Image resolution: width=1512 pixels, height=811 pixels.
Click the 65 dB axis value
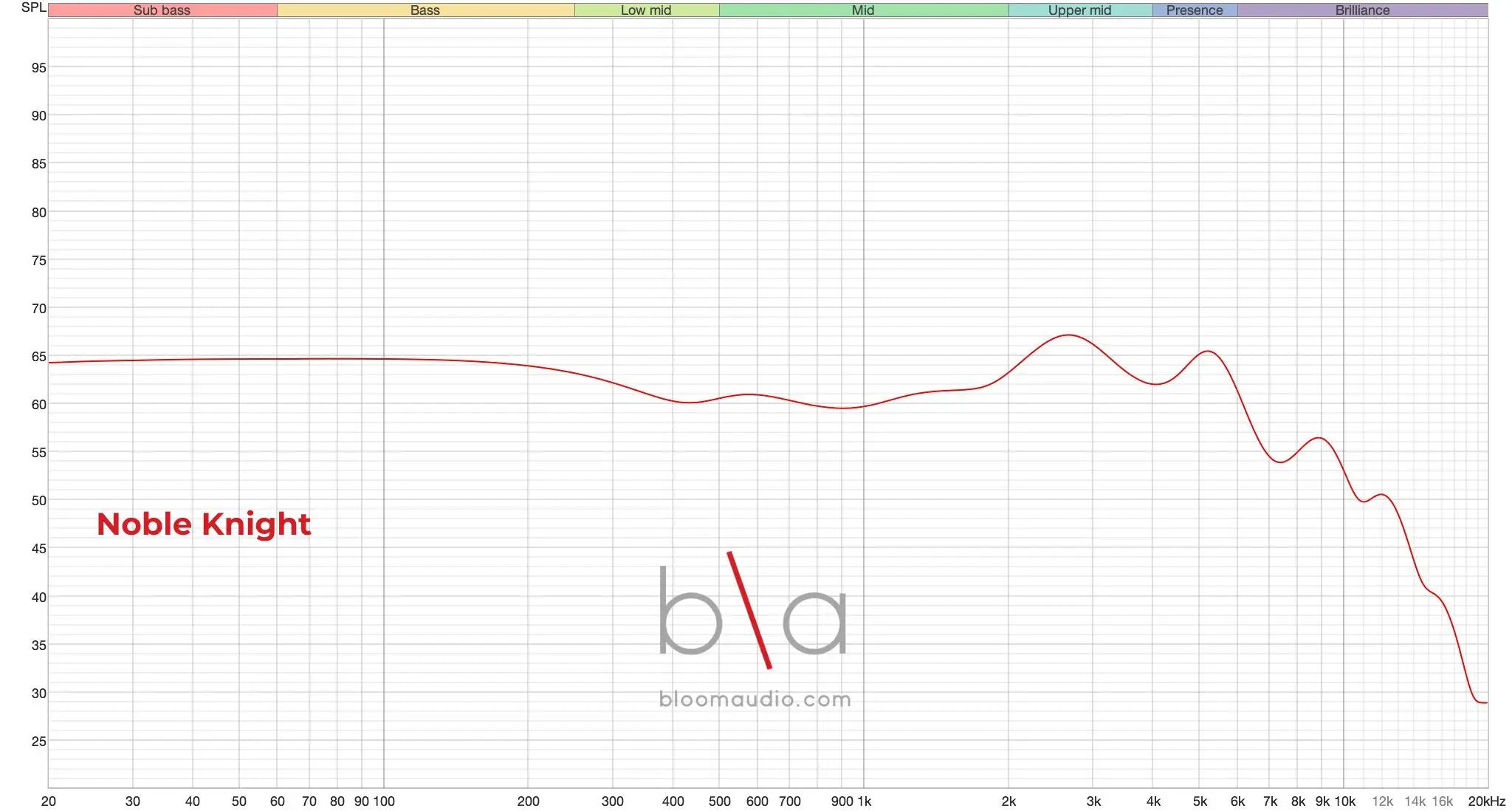click(38, 357)
